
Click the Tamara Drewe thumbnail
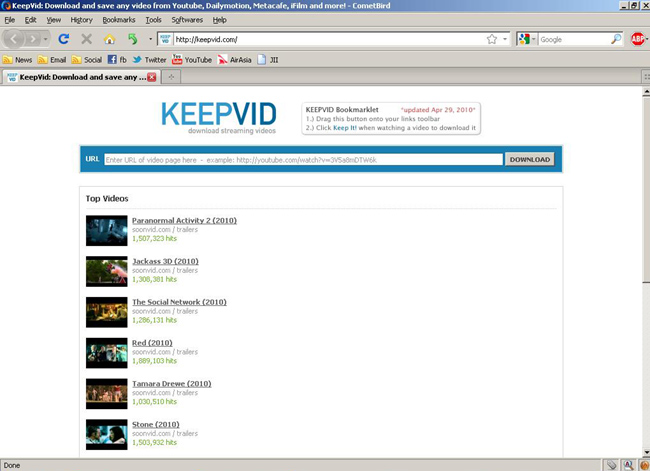point(107,393)
